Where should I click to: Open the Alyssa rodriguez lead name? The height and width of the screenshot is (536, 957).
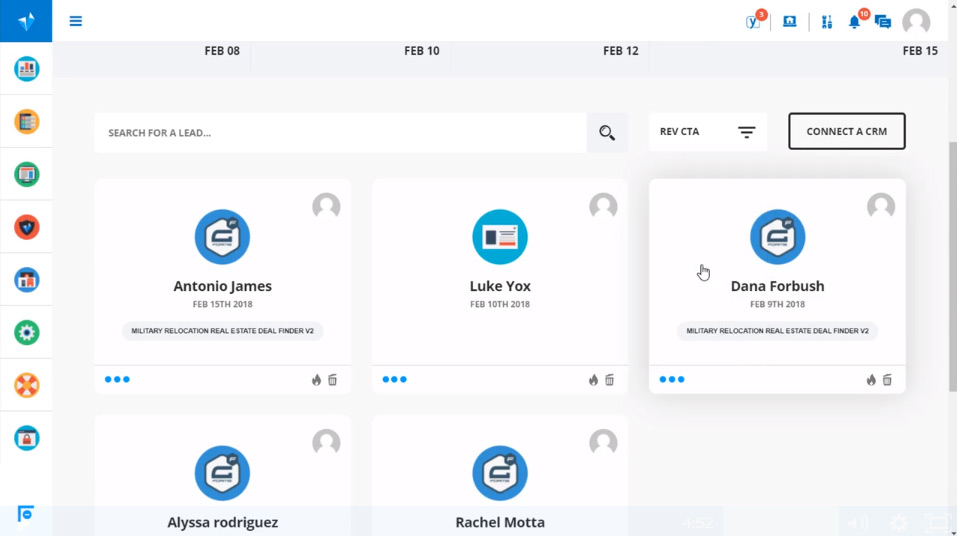pyautogui.click(x=222, y=523)
